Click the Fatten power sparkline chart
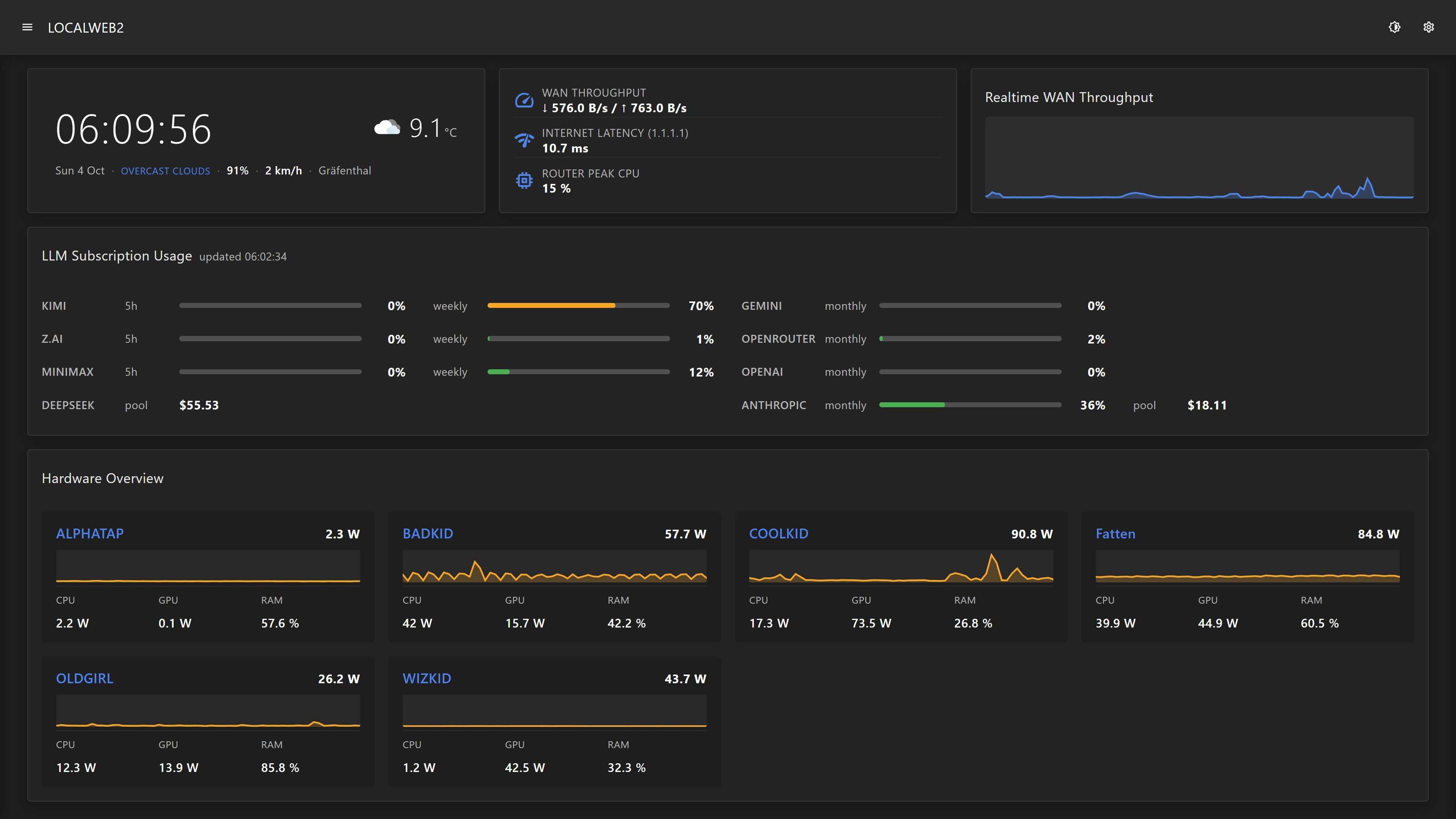1456x819 pixels. tap(1247, 566)
